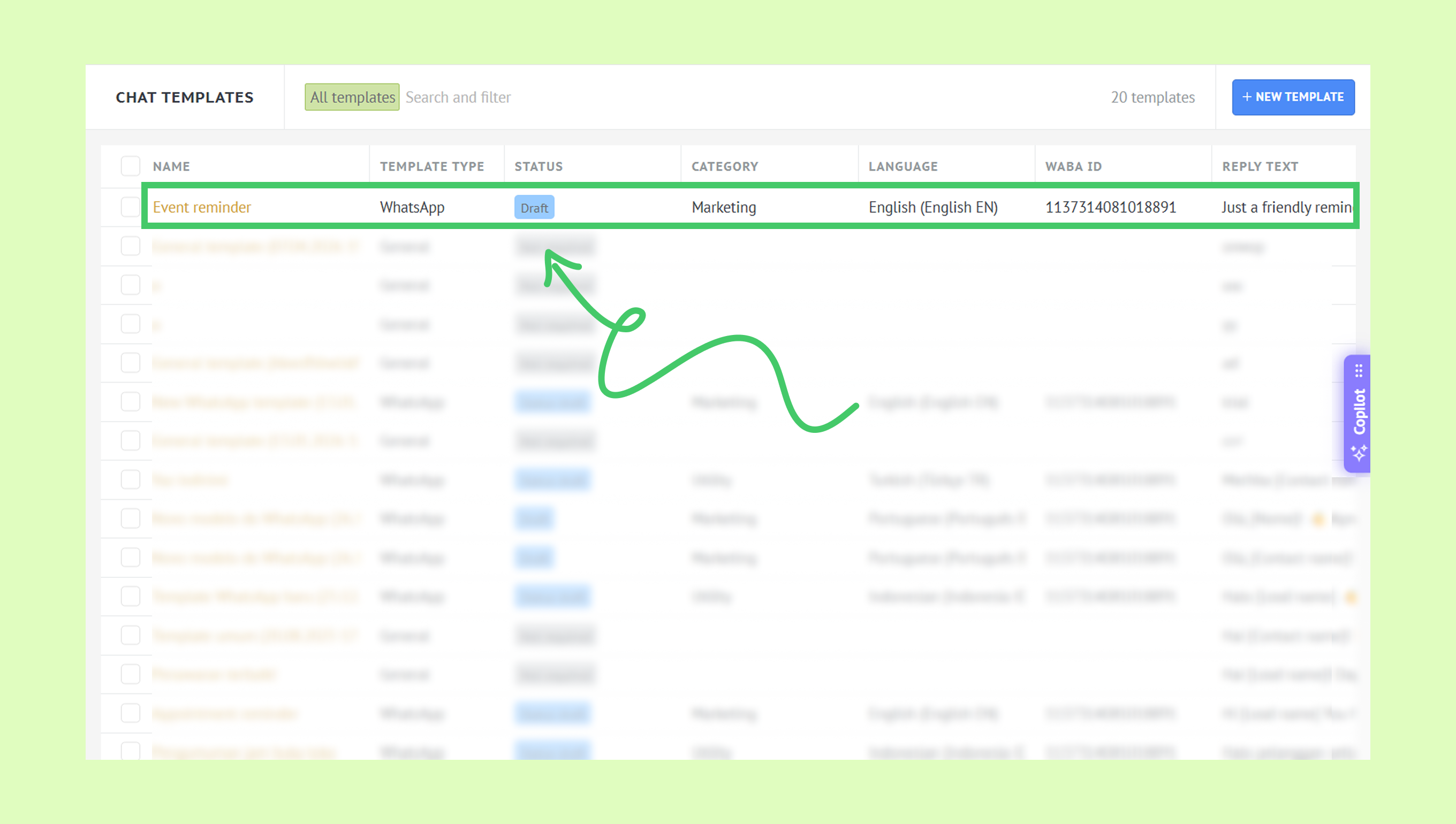The width and height of the screenshot is (1456, 824).
Task: Click the WhatsApp cell in Event reminder row
Action: coord(412,207)
